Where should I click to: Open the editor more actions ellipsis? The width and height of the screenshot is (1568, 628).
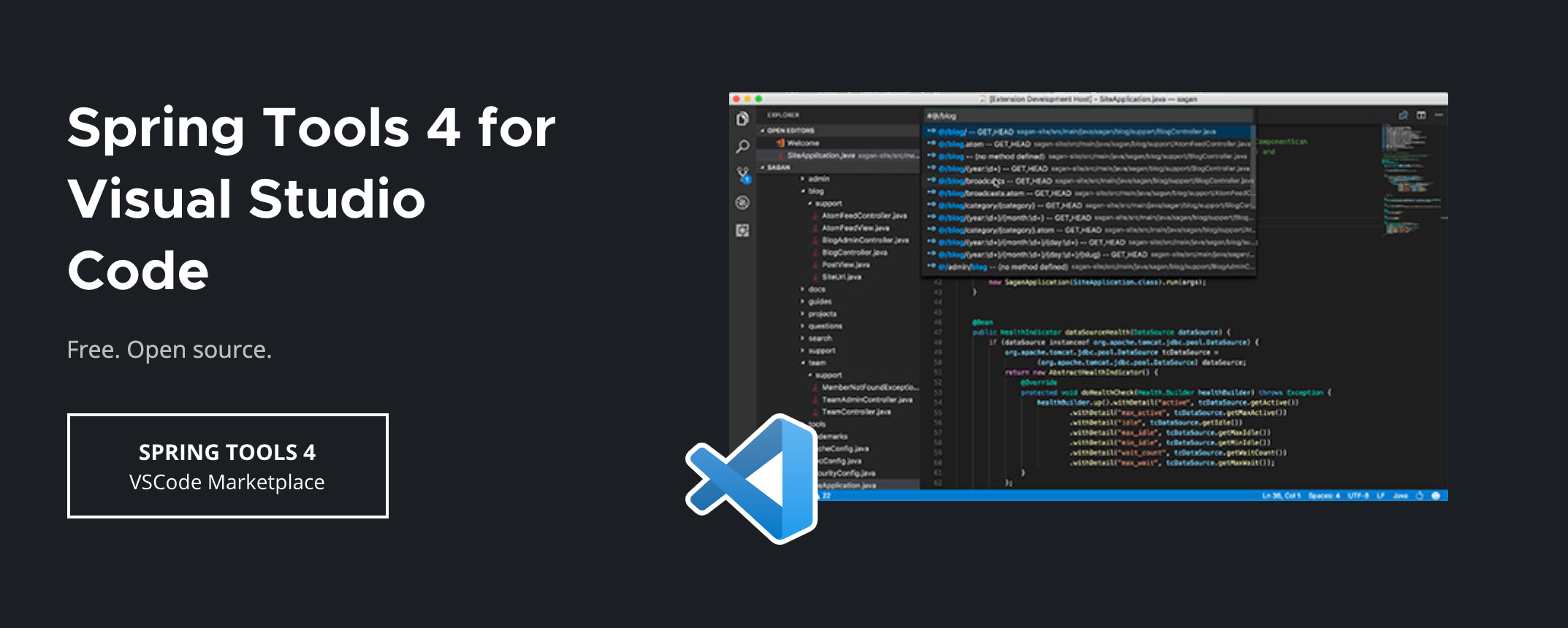1439,115
